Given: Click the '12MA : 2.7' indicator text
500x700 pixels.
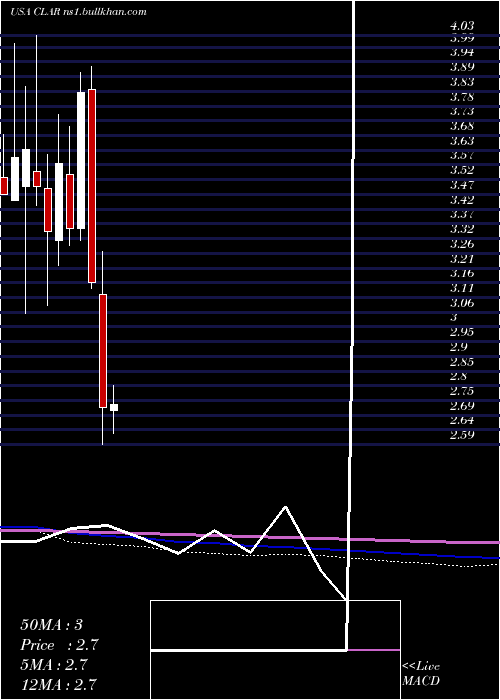Looking at the screenshot, I should pyautogui.click(x=59, y=685).
